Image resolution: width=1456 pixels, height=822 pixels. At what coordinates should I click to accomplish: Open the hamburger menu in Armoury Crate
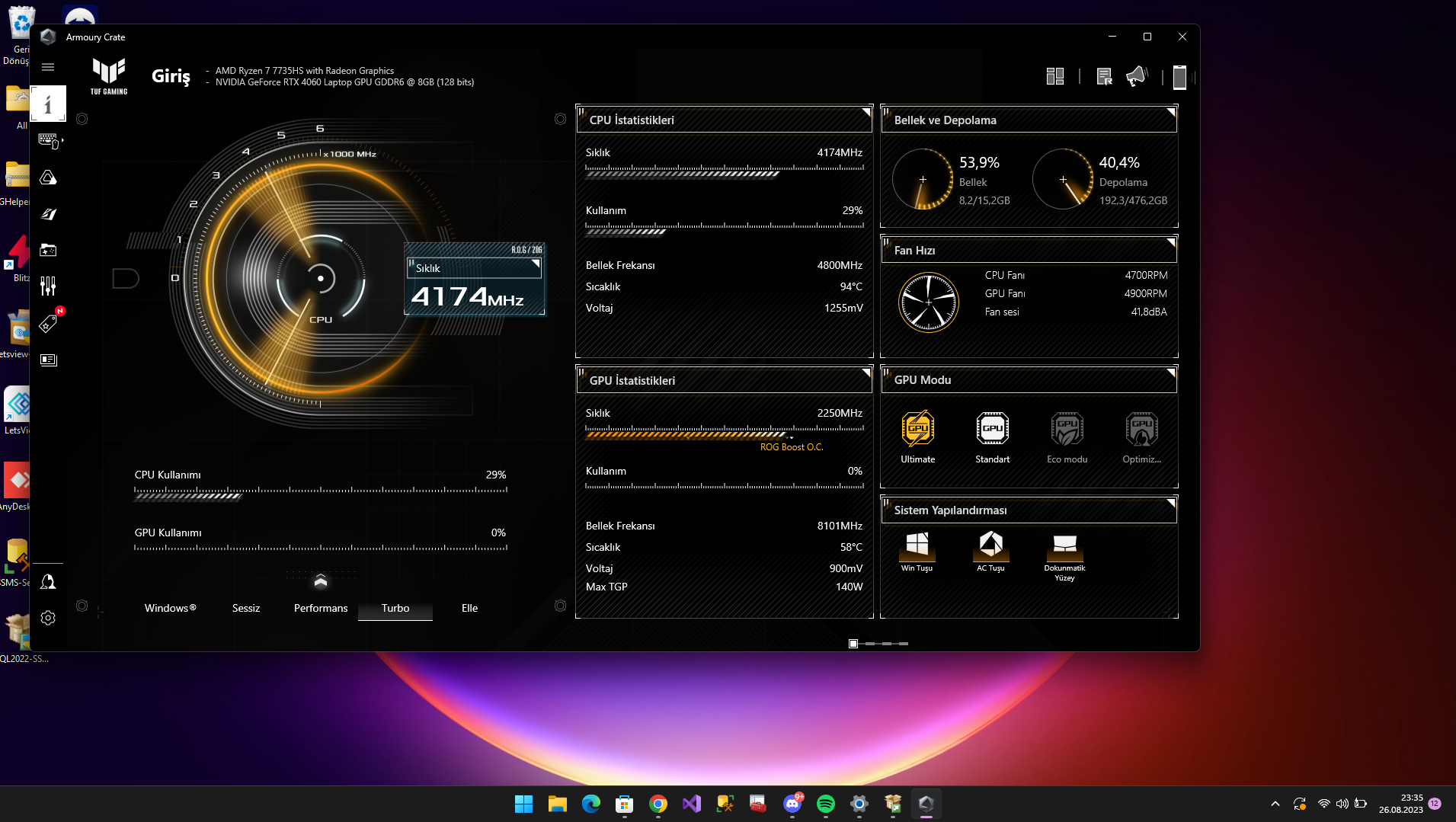tap(48, 67)
